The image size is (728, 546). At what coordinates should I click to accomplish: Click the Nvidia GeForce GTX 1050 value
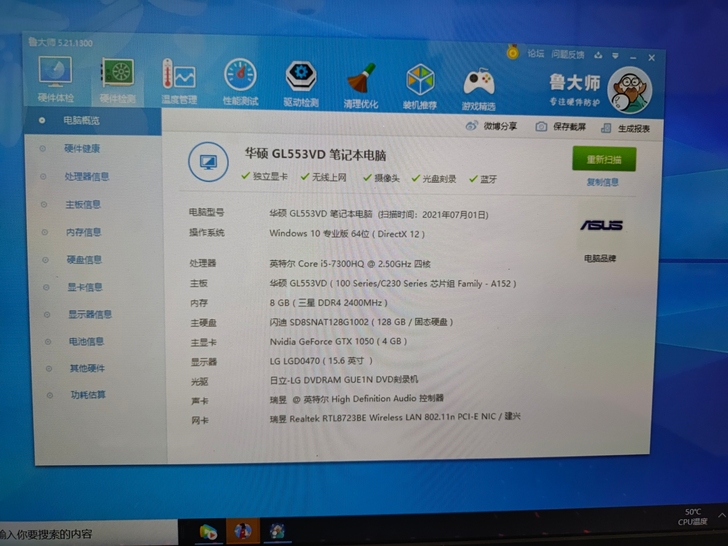(338, 341)
